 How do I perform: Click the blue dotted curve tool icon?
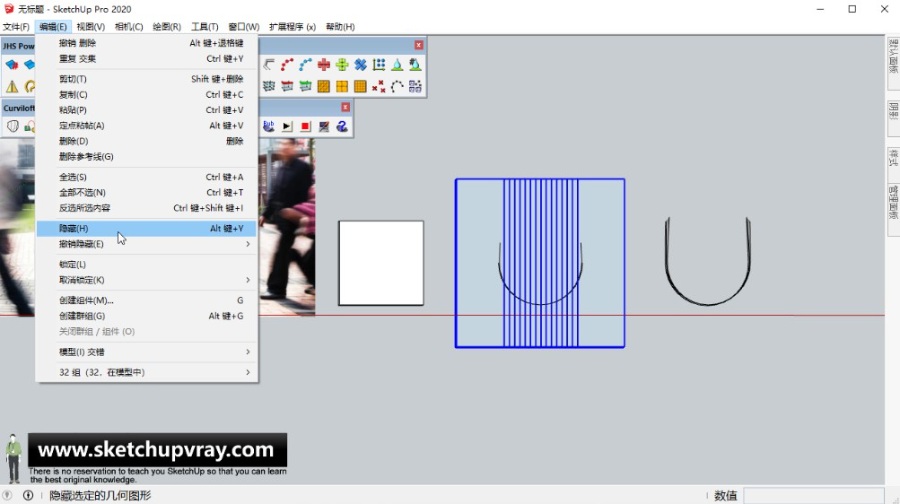click(305, 65)
